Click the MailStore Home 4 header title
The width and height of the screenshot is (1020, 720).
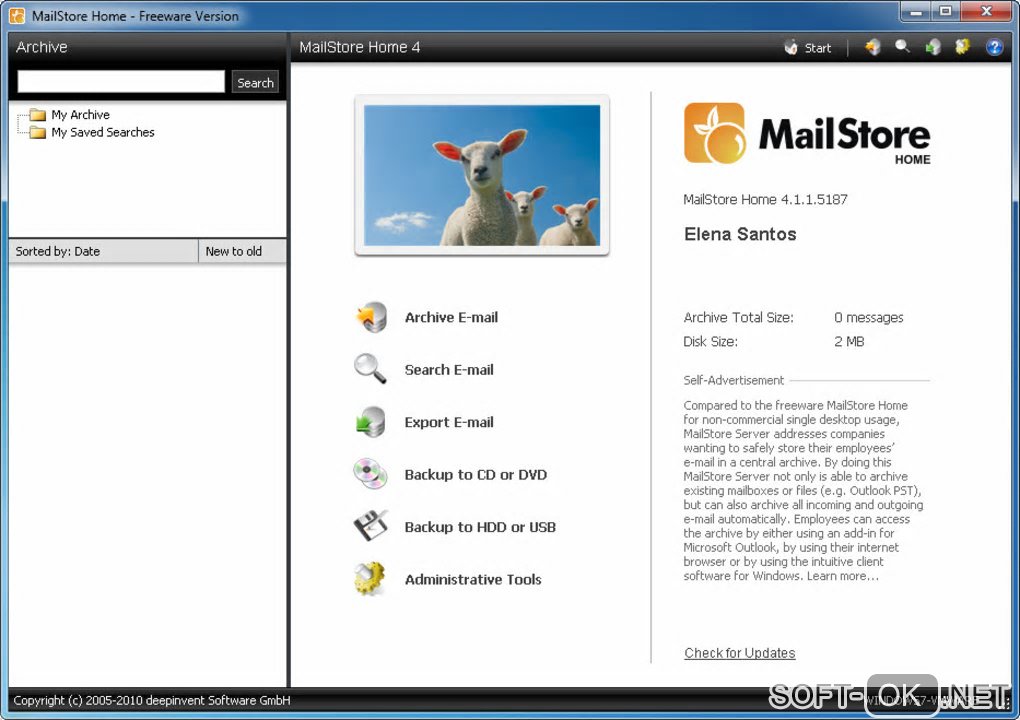click(x=360, y=47)
